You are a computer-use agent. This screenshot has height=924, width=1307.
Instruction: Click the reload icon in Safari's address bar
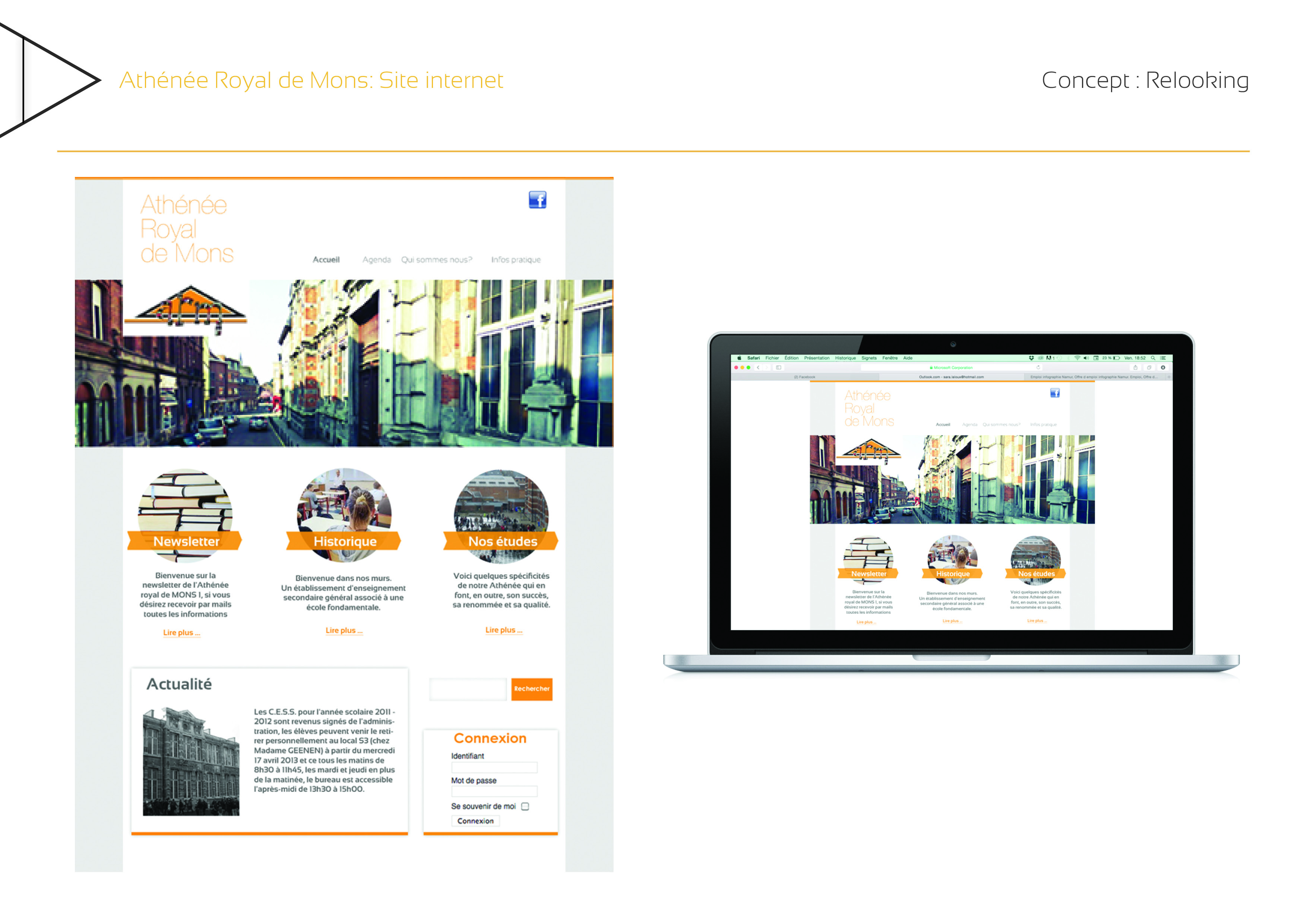click(1038, 367)
